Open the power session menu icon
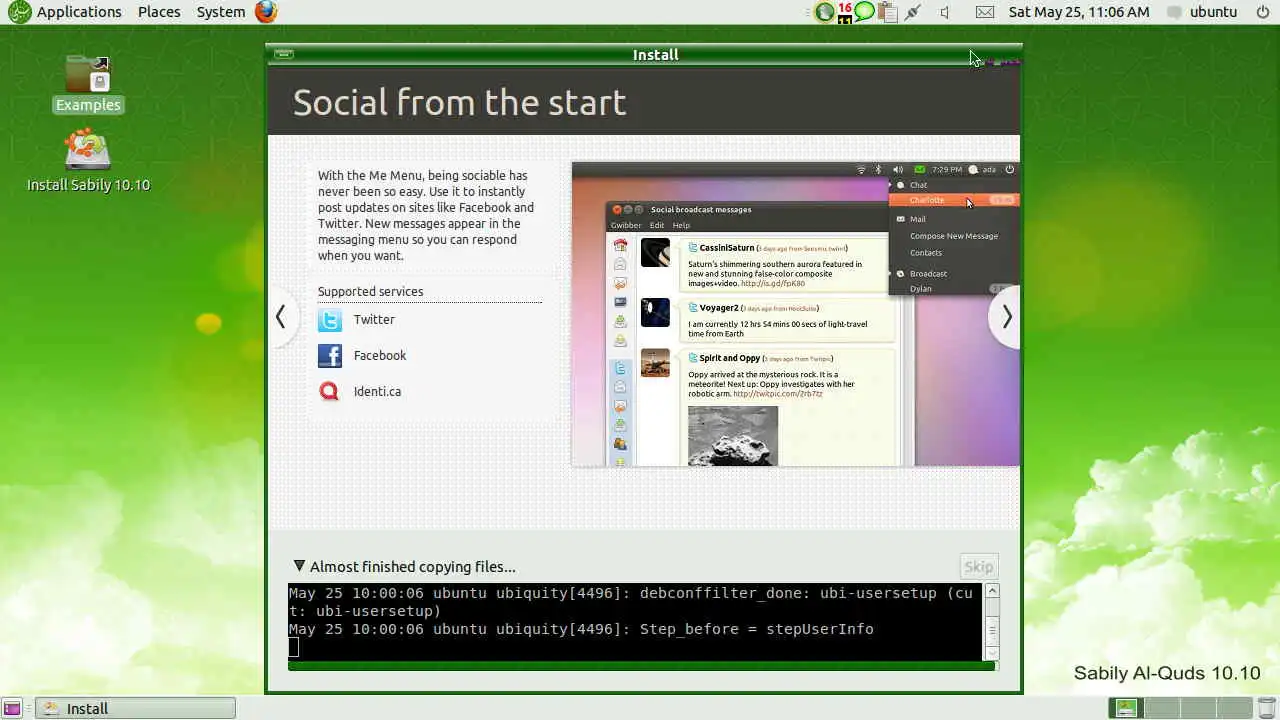The width and height of the screenshot is (1280, 720). coord(1265,12)
